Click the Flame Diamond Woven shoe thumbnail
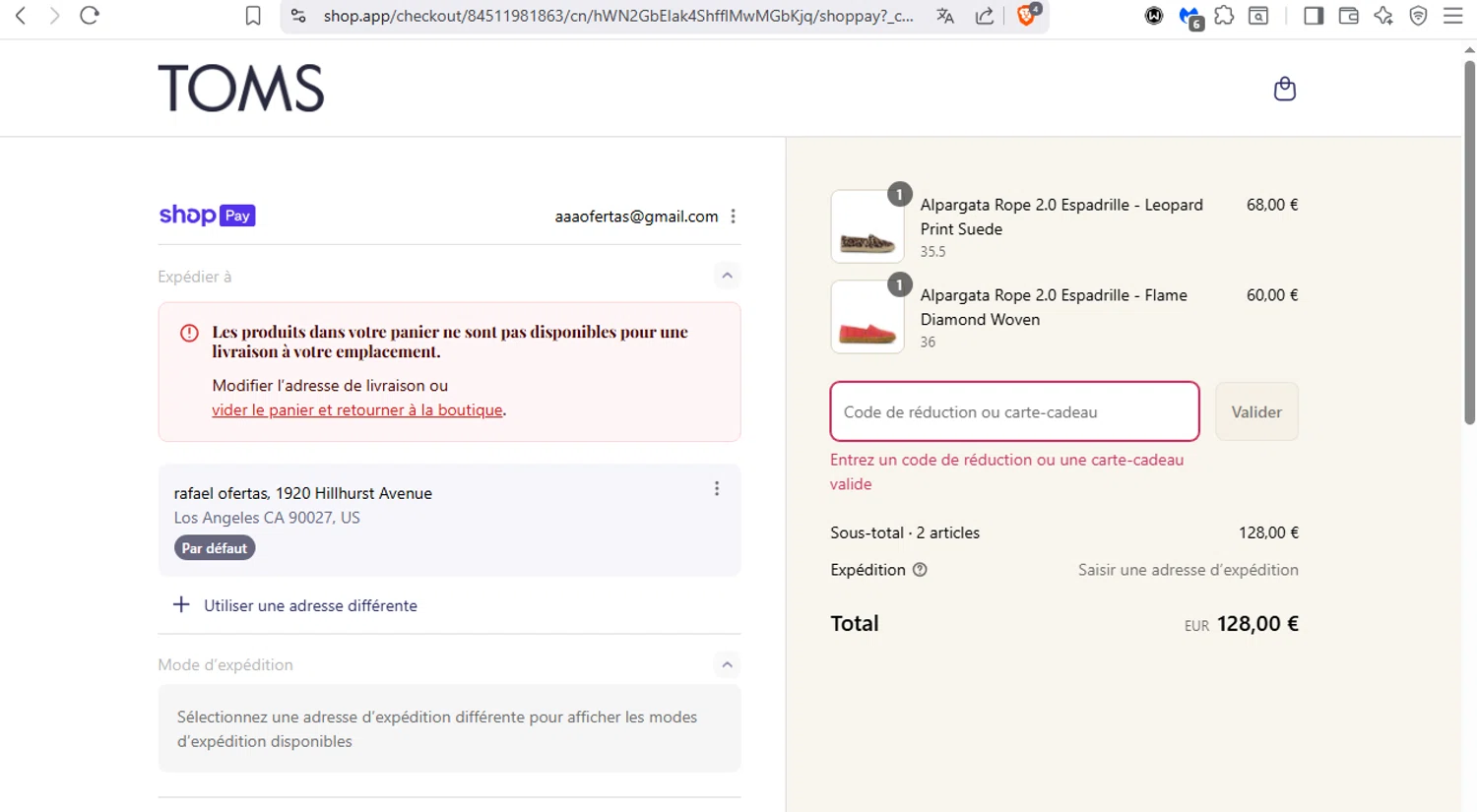The width and height of the screenshot is (1477, 812). point(867,317)
